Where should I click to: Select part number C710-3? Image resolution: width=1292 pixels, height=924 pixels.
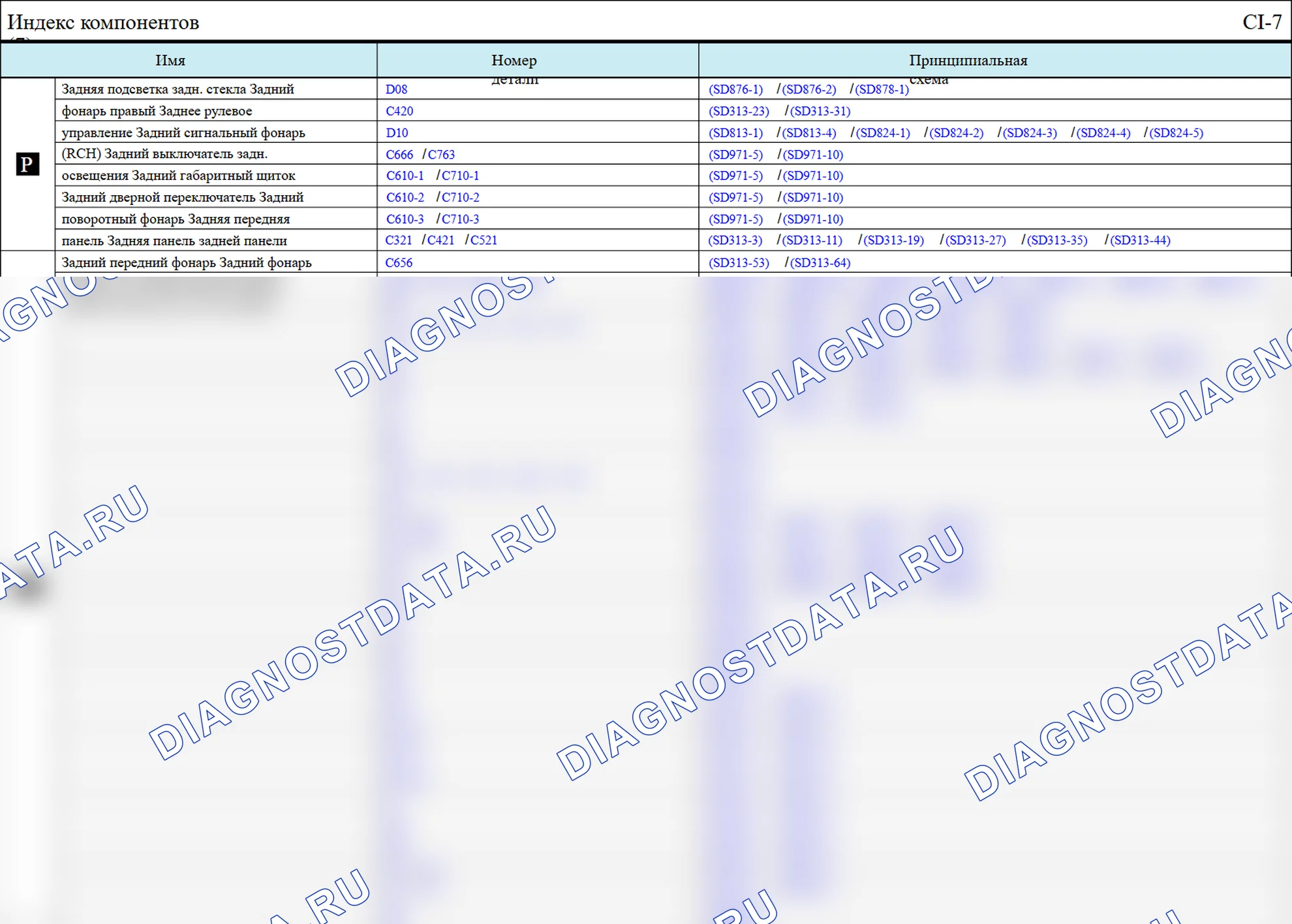pyautogui.click(x=461, y=219)
